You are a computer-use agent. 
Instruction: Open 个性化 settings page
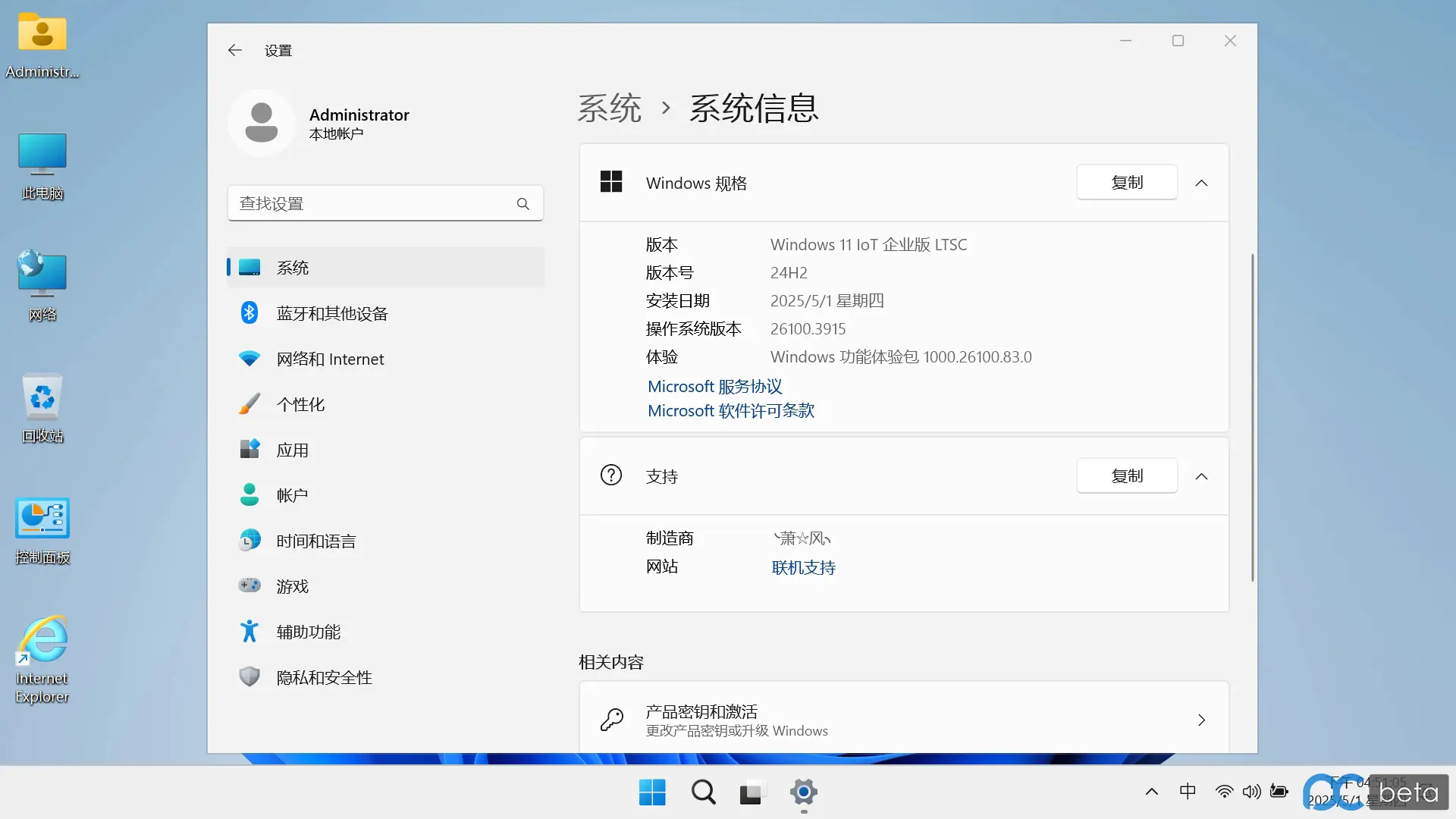point(385,404)
